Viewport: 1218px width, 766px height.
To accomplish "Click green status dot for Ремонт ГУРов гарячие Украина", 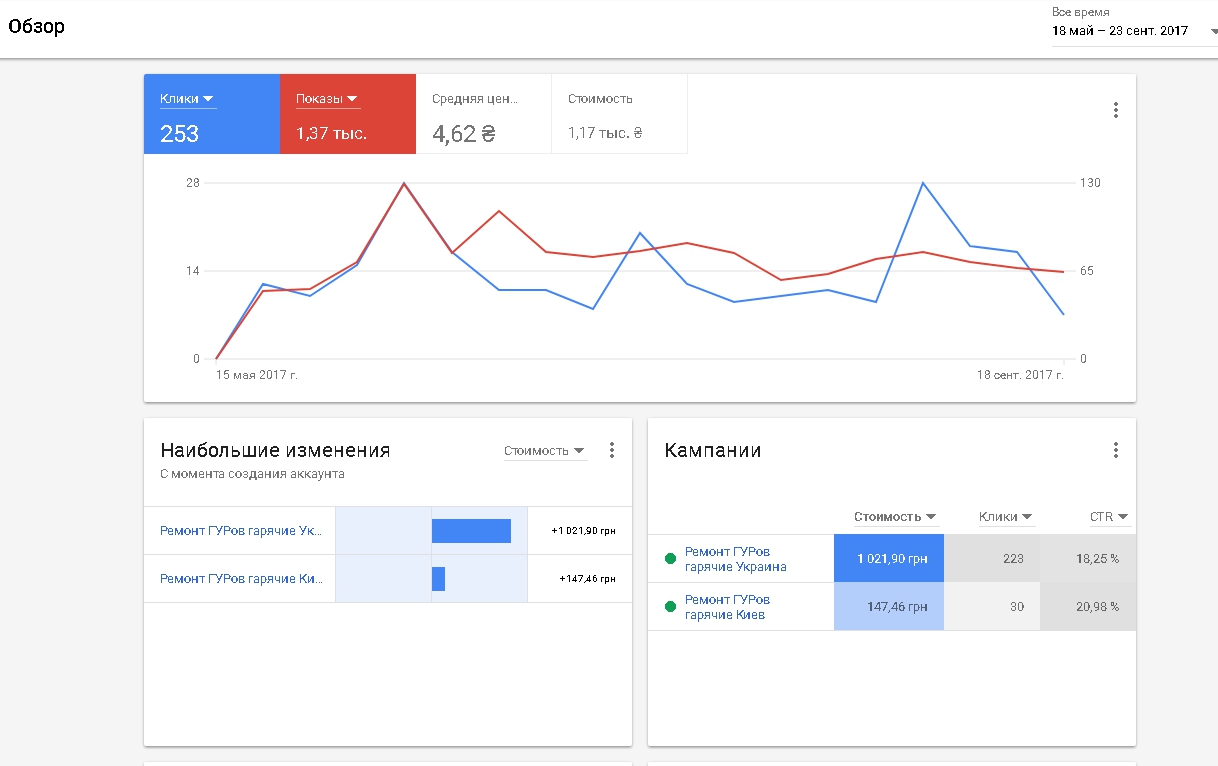I will (x=670, y=559).
